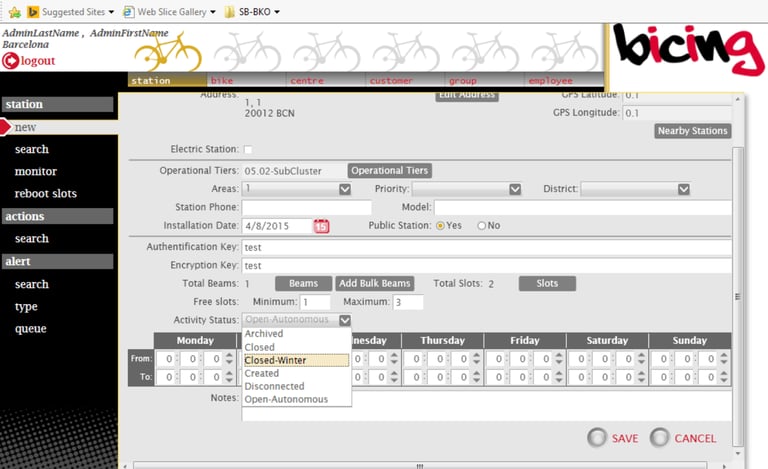Click the Nearby Stations button

point(693,131)
